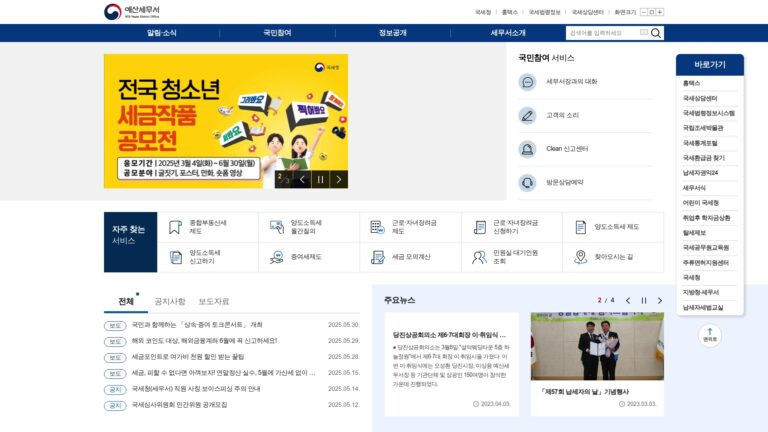
Task: Pause the main banner slideshow
Action: pos(320,180)
